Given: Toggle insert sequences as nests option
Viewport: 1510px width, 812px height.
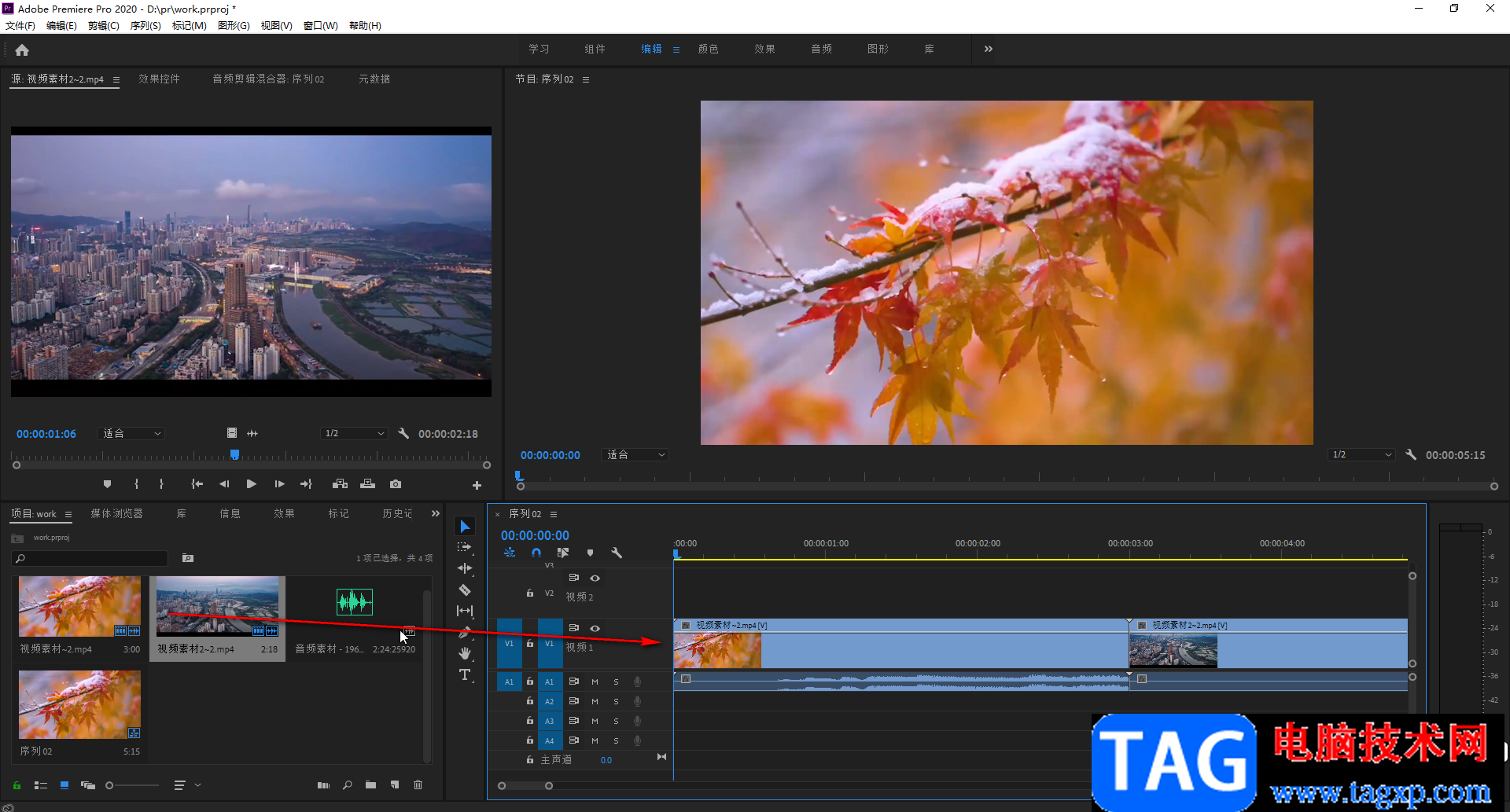Looking at the screenshot, I should (510, 553).
